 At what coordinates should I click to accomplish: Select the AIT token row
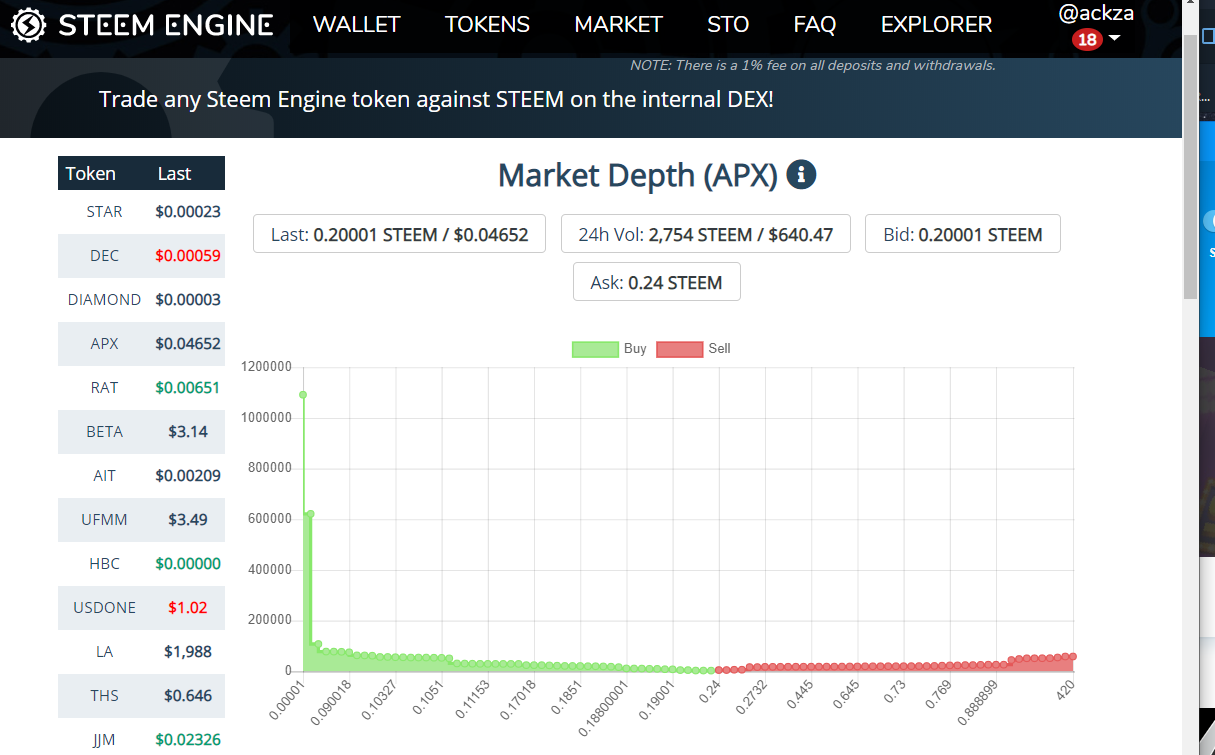[141, 476]
